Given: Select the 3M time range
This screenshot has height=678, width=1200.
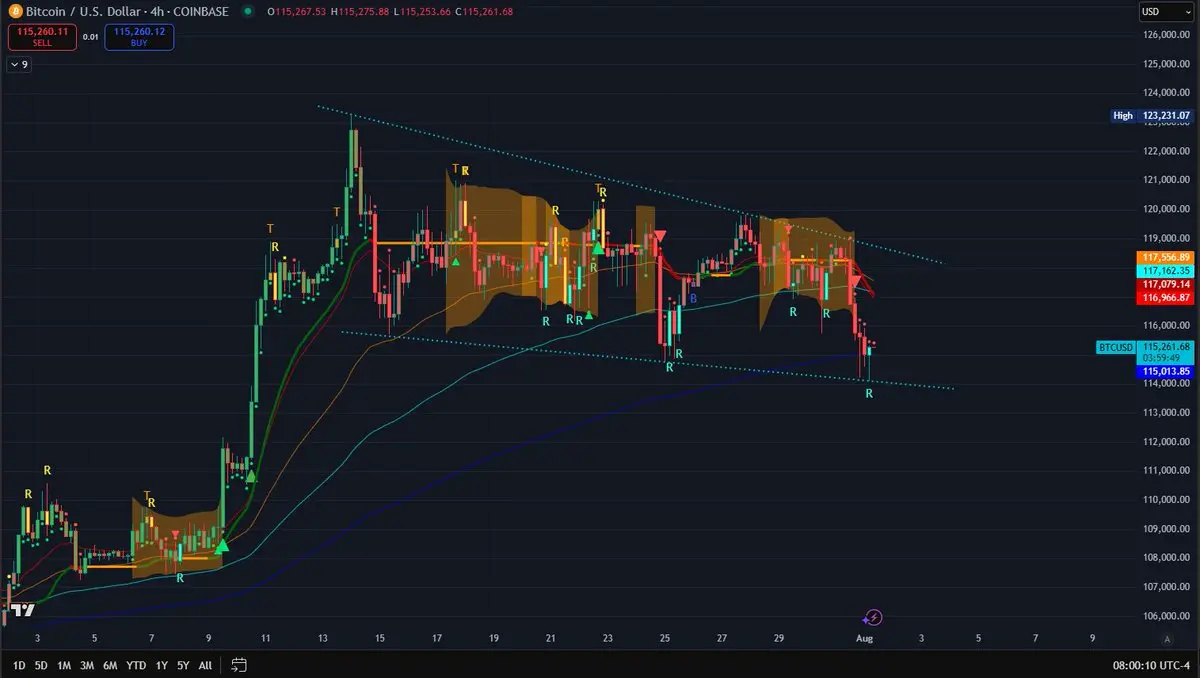Looking at the screenshot, I should pyautogui.click(x=88, y=665).
